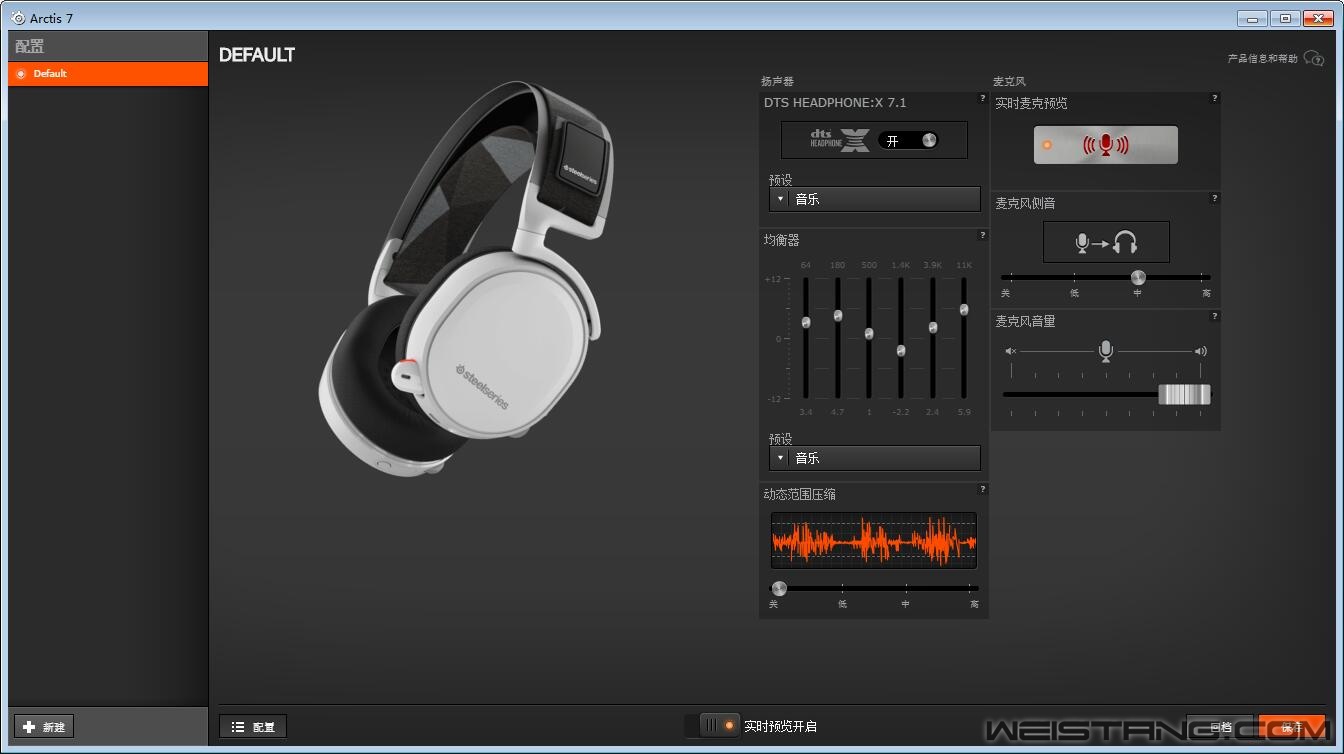Click the loud speaker icon in the mic volume panel

[1201, 351]
